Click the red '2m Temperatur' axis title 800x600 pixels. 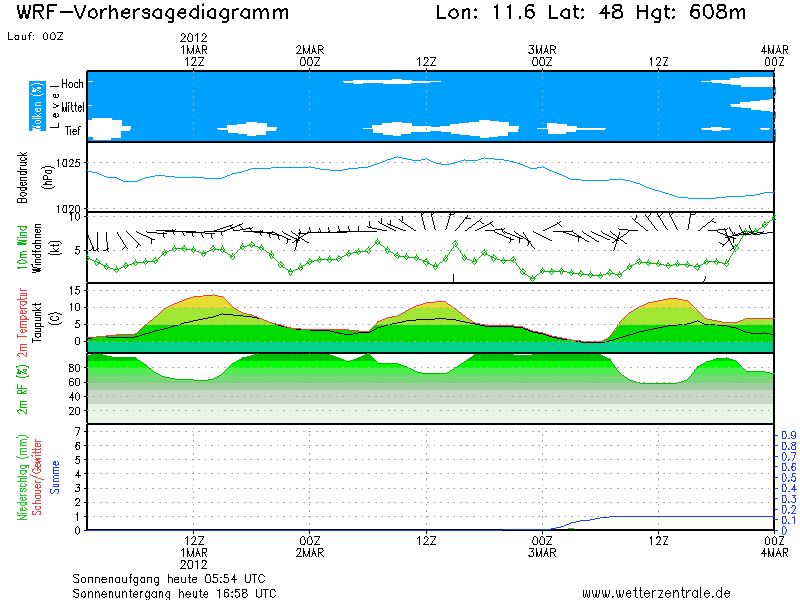[x=22, y=322]
